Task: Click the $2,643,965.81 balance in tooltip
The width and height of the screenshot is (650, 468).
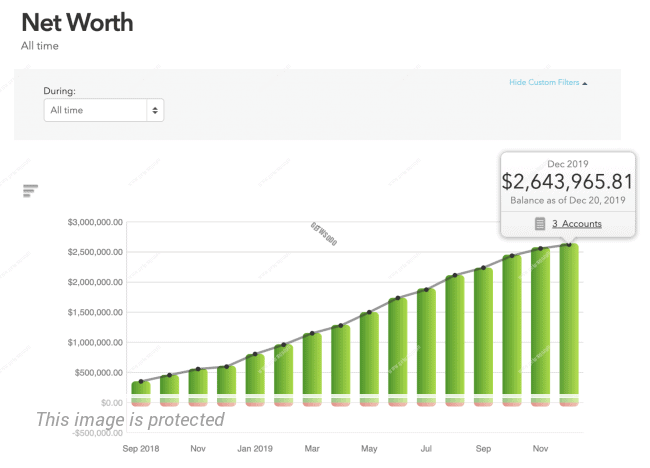Action: 567,182
